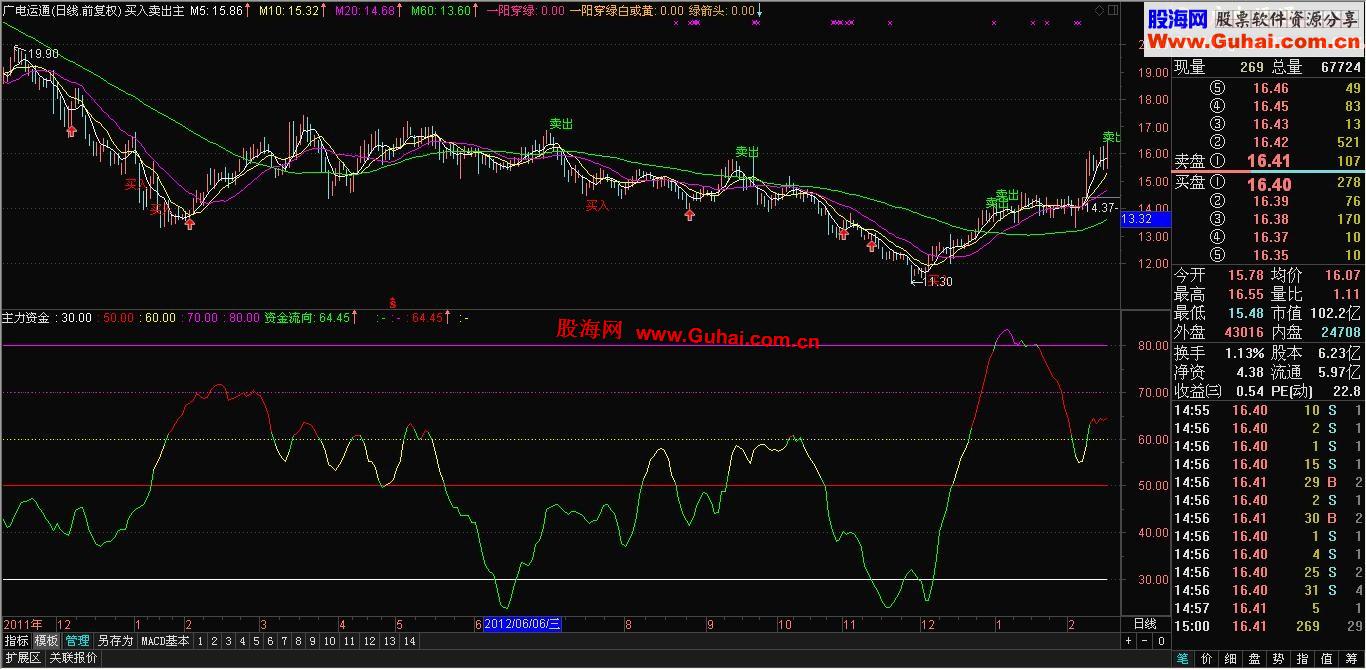This screenshot has width=1366, height=670.
Task: Click the red 买入 signal near June
Action: click(597, 205)
